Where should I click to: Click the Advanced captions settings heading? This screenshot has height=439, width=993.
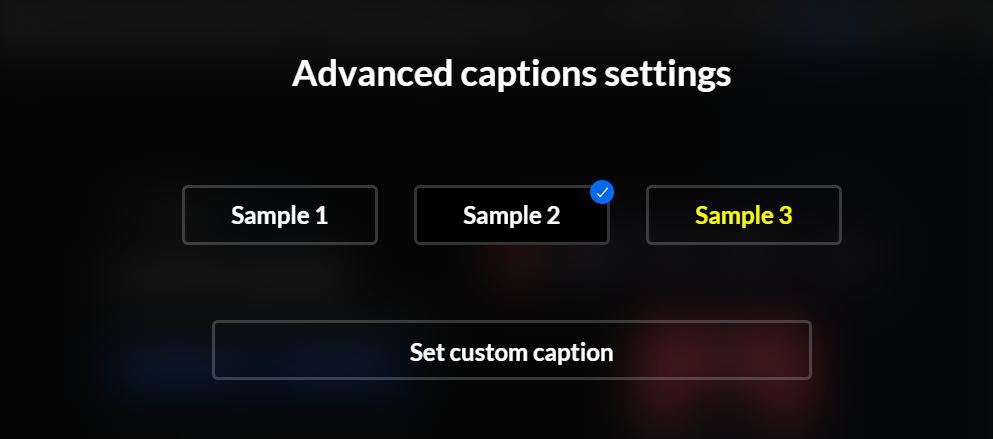point(512,73)
